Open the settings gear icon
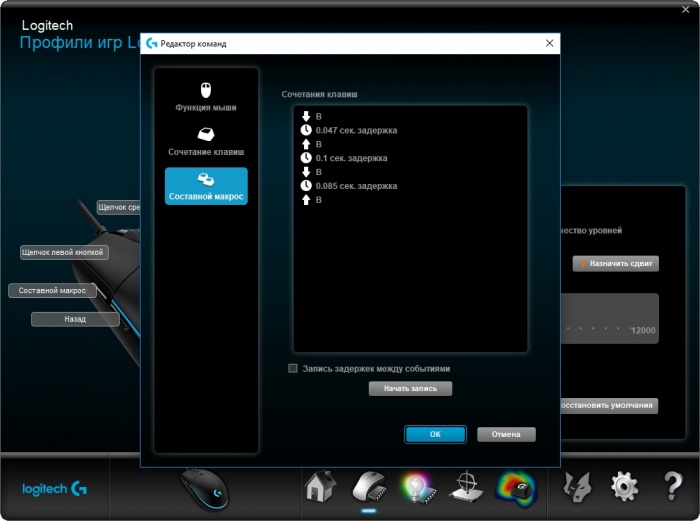This screenshot has width=700, height=521. pos(625,486)
